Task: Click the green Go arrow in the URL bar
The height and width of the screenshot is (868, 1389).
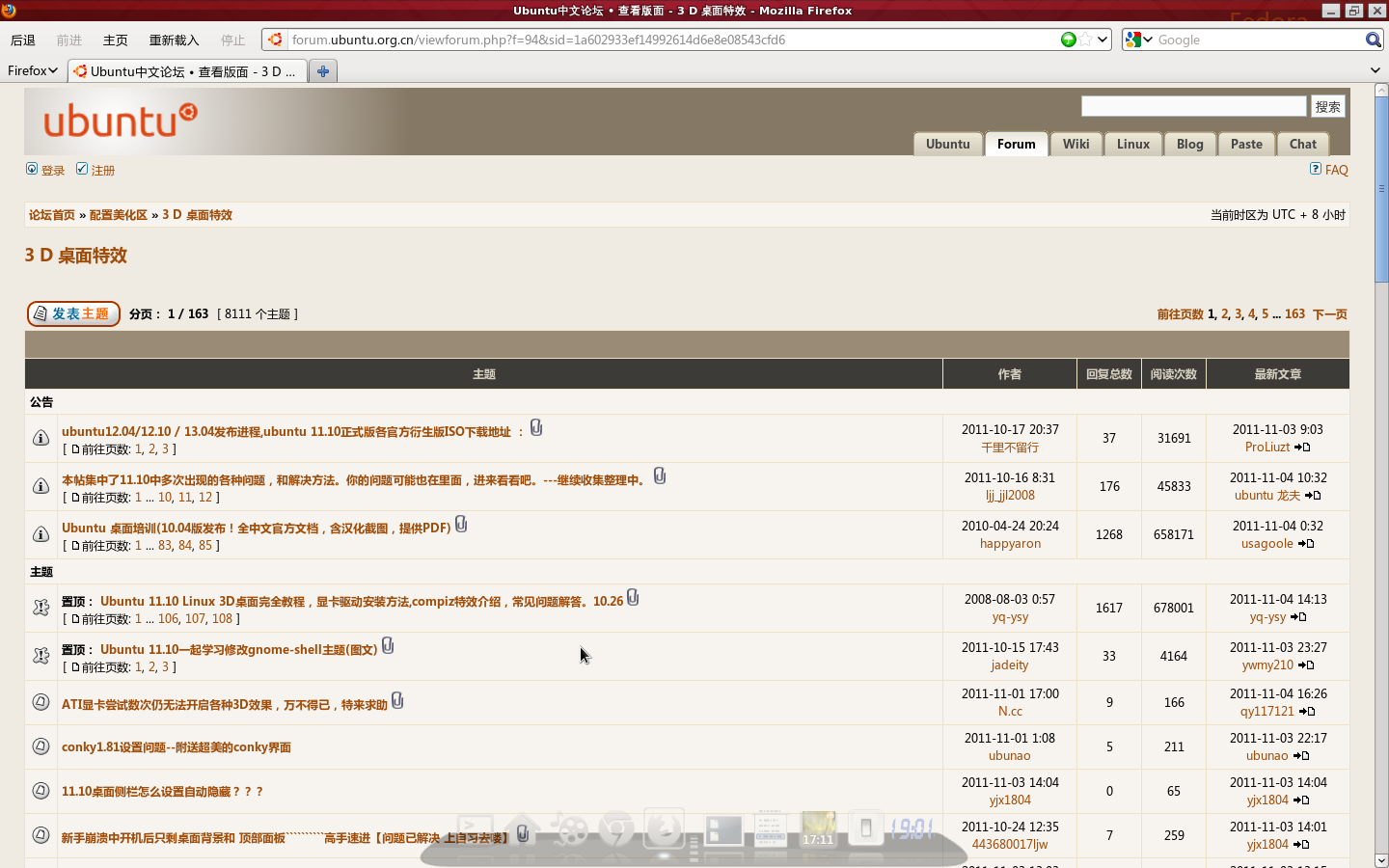Action: [x=1068, y=40]
